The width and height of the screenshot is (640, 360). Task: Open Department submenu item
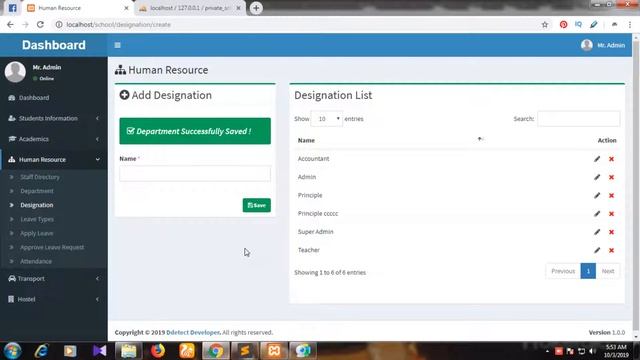tap(37, 191)
